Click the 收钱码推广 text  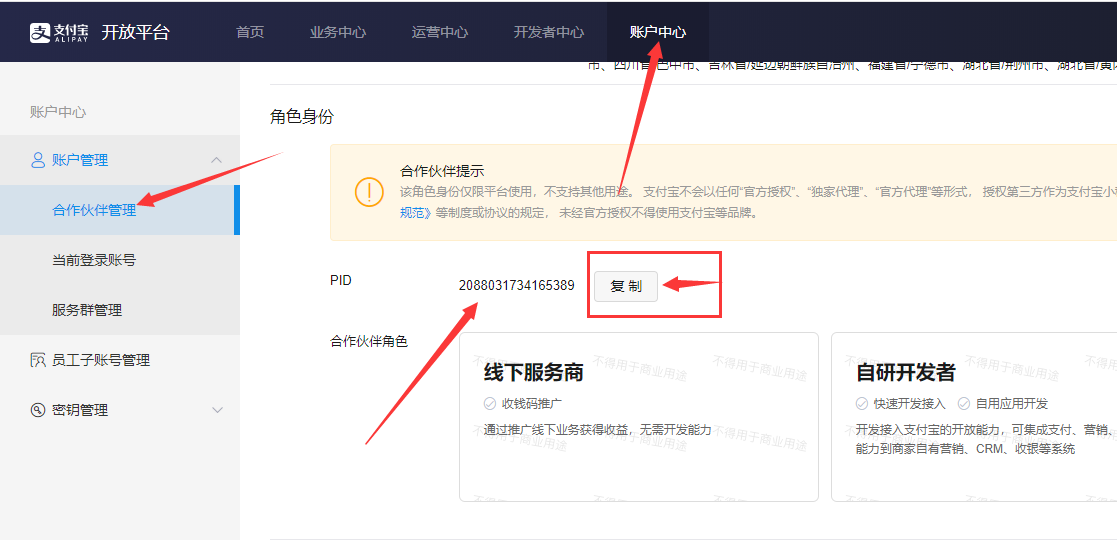(x=532, y=404)
